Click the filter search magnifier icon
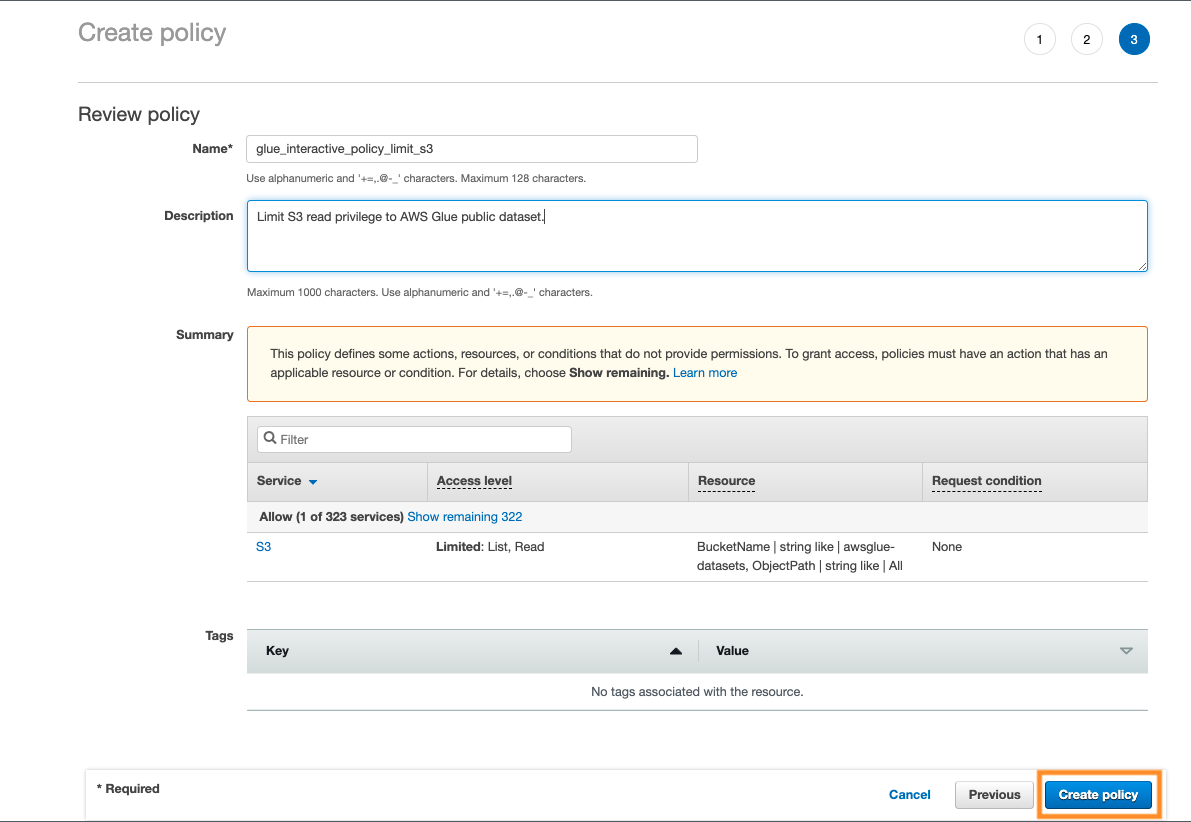This screenshot has height=822, width=1191. (x=270, y=439)
